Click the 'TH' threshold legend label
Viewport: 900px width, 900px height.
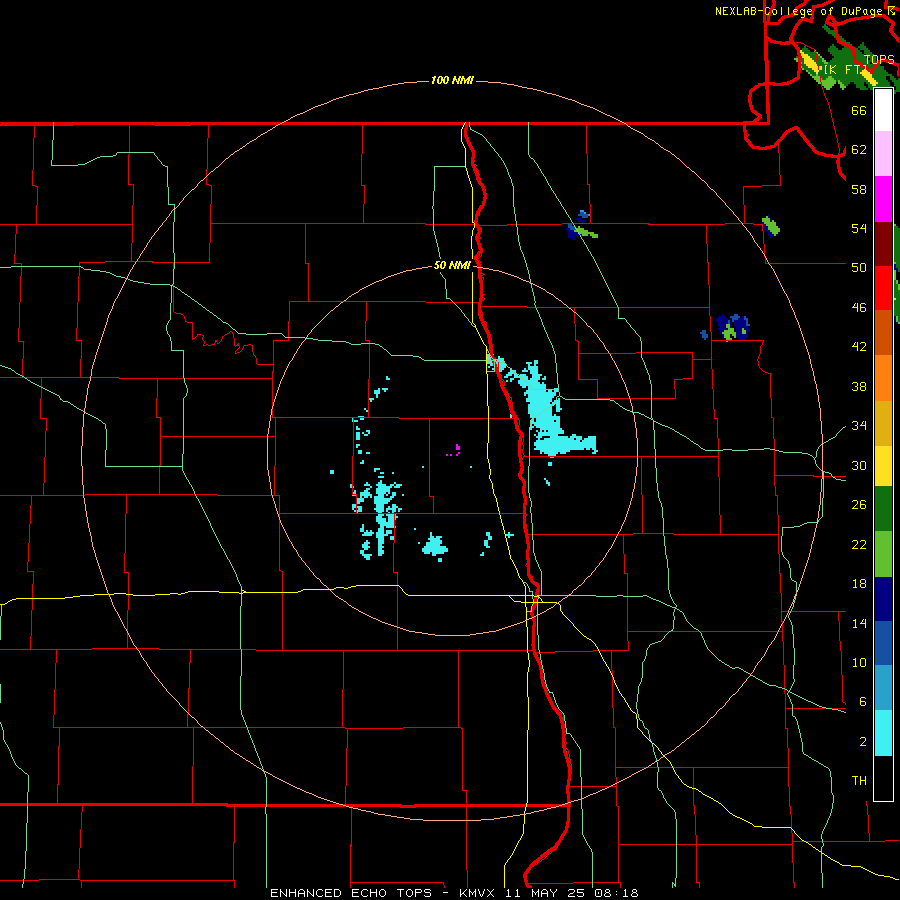[x=859, y=781]
